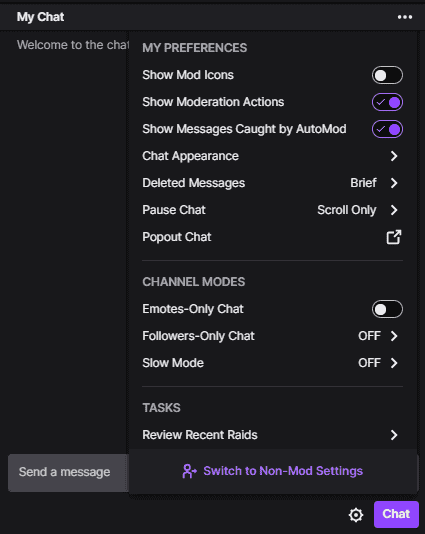Viewport: 425px width, 534px height.
Task: Choose the Review Recent Raids task entry
Action: point(272,435)
